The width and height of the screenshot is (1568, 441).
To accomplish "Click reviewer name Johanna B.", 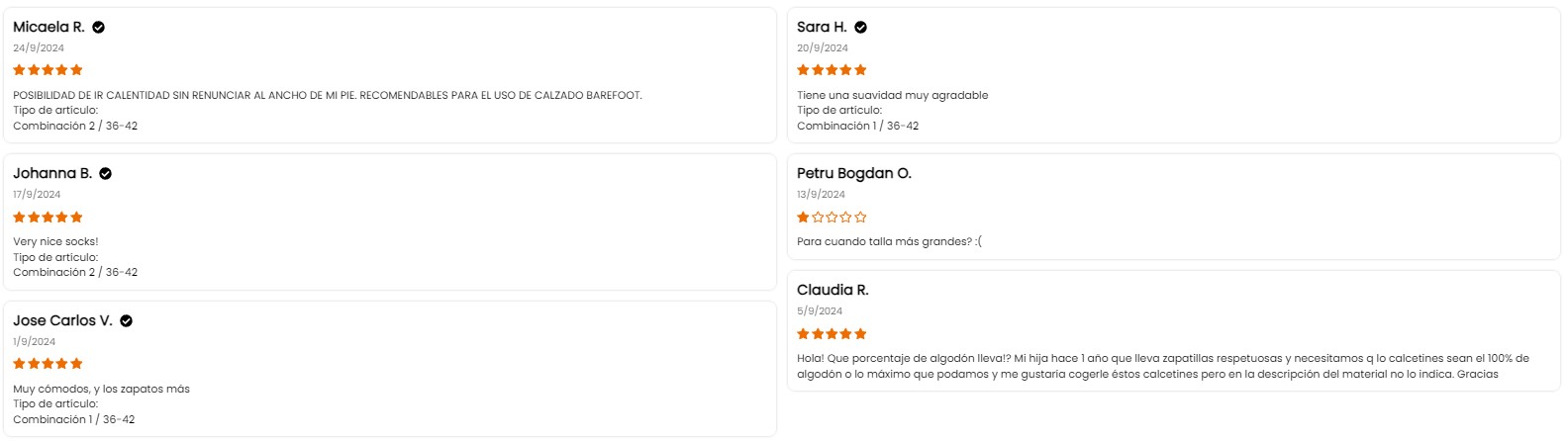I will click(x=52, y=174).
